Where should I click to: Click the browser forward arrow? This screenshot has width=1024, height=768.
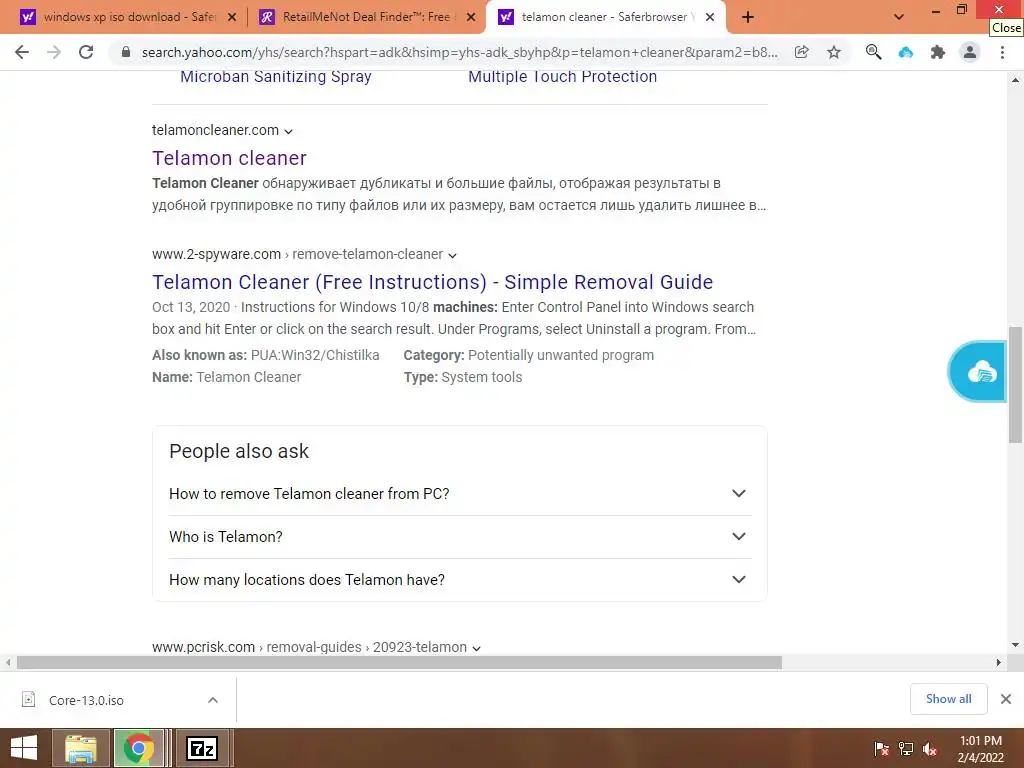point(54,52)
